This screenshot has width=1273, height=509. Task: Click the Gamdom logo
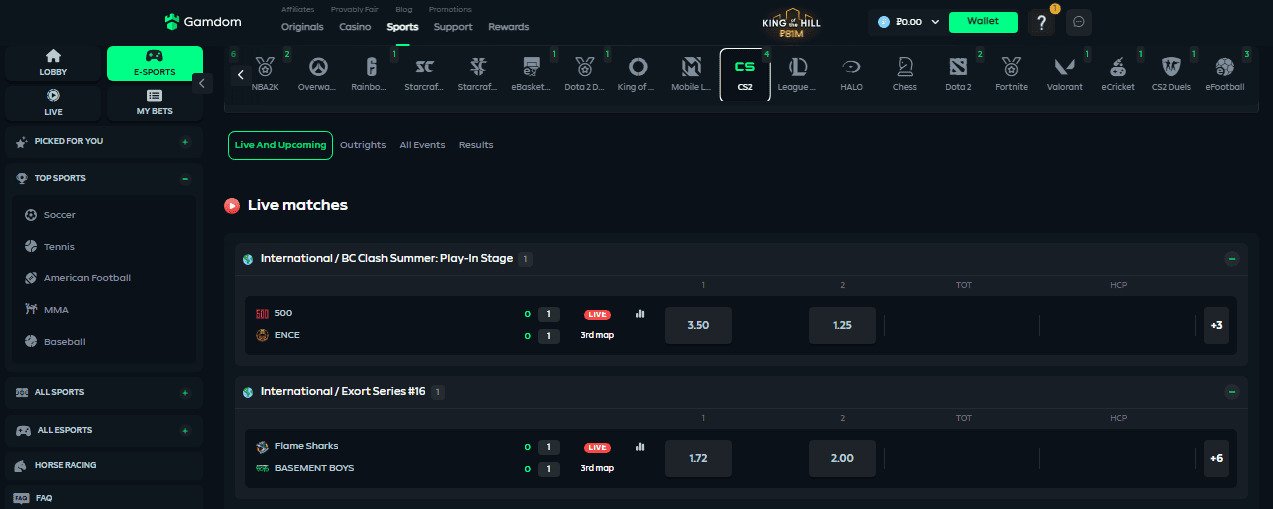point(200,22)
